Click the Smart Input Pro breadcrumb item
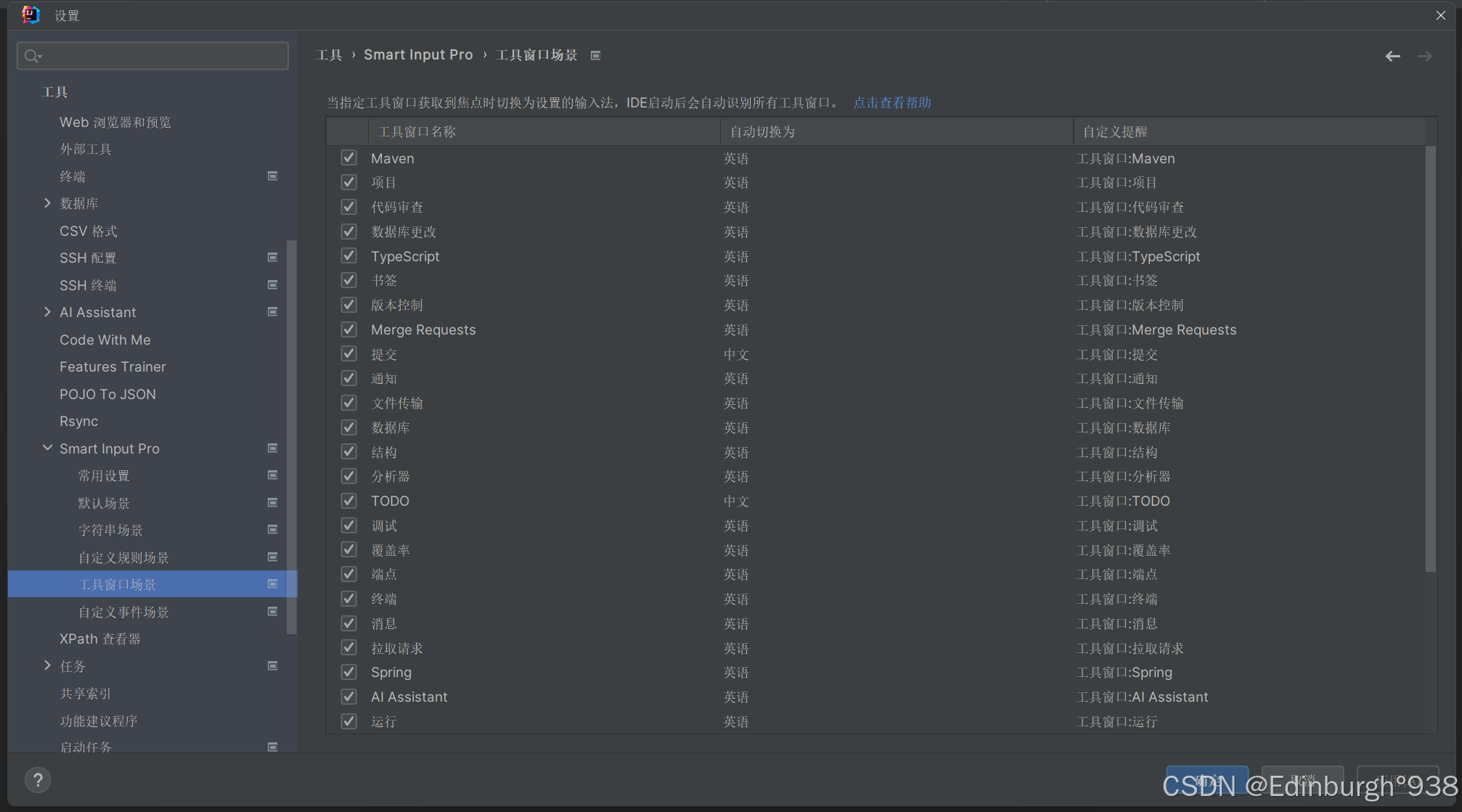 pos(418,54)
